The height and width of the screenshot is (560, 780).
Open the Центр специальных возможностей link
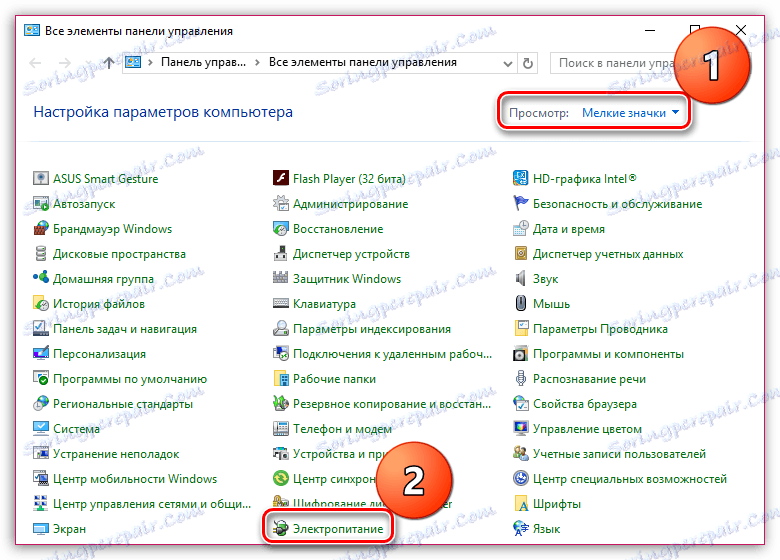click(x=630, y=478)
